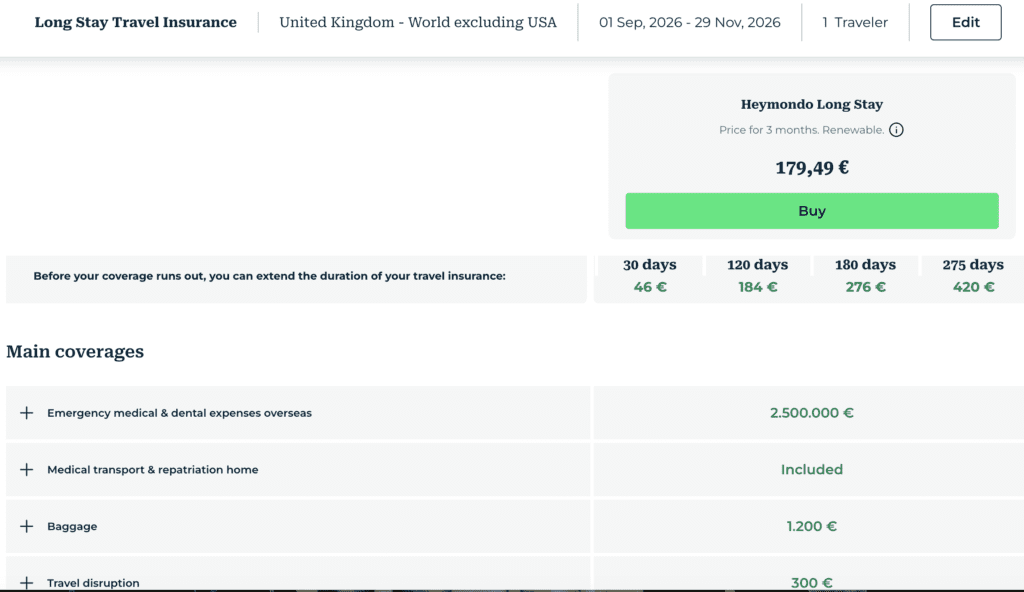Click the info icon beside price note
Screen dimensions: 1024x592
(x=896, y=130)
